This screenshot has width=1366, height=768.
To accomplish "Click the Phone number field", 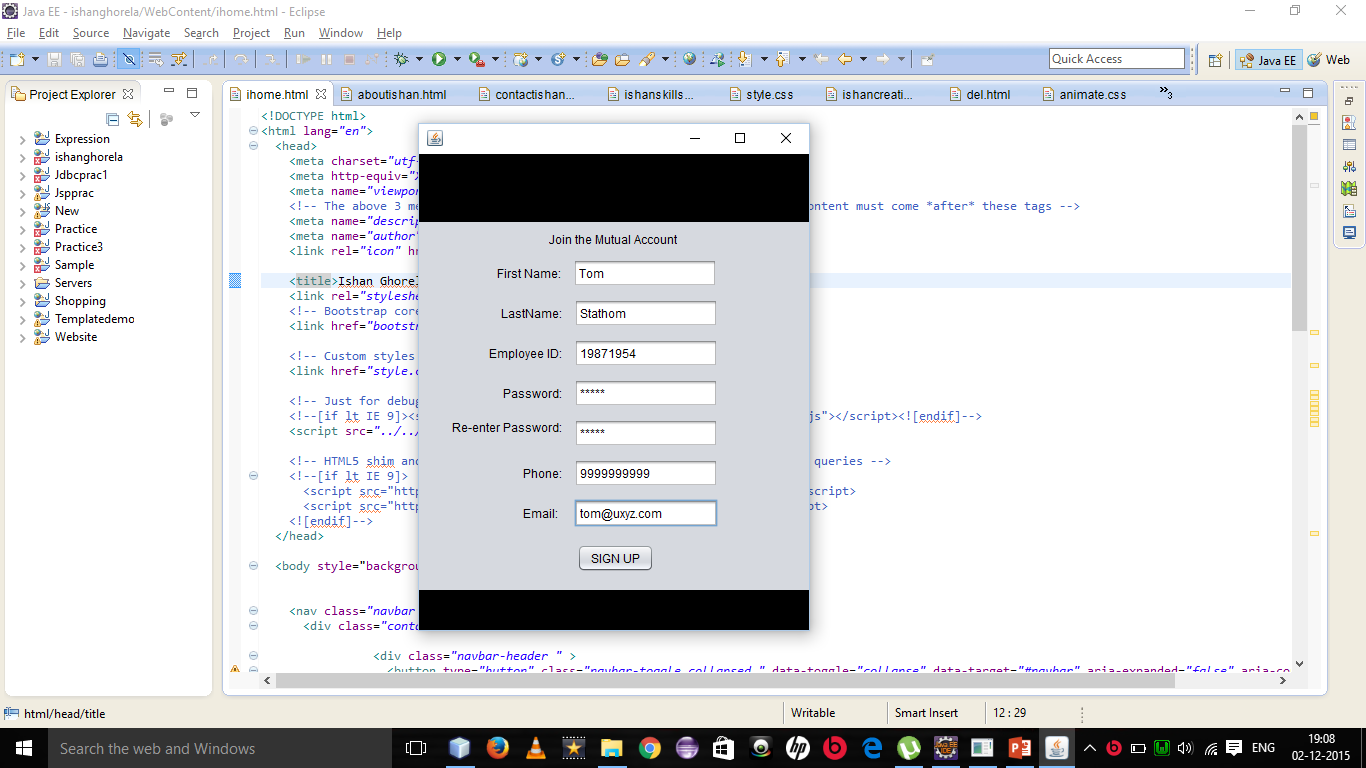I will [x=645, y=473].
